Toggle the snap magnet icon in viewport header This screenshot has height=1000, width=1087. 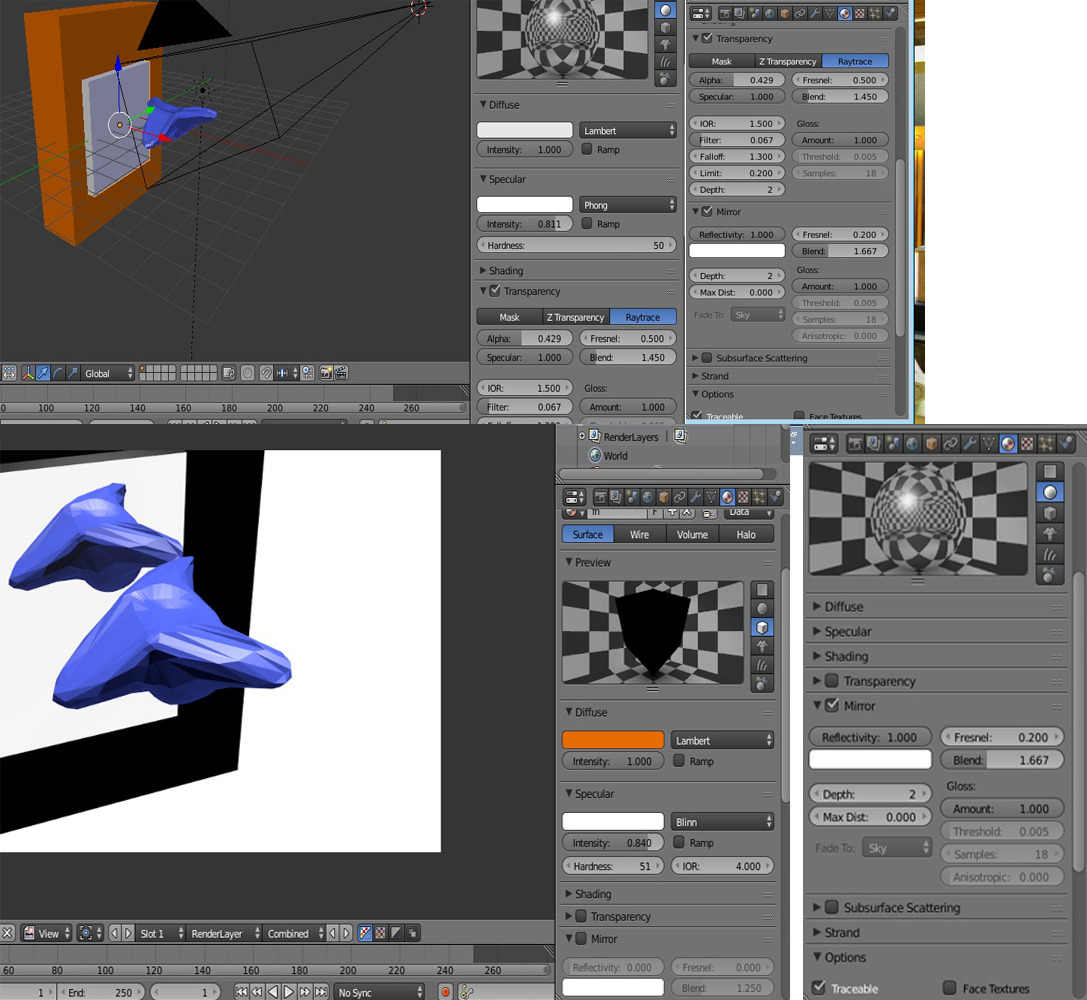click(x=266, y=373)
